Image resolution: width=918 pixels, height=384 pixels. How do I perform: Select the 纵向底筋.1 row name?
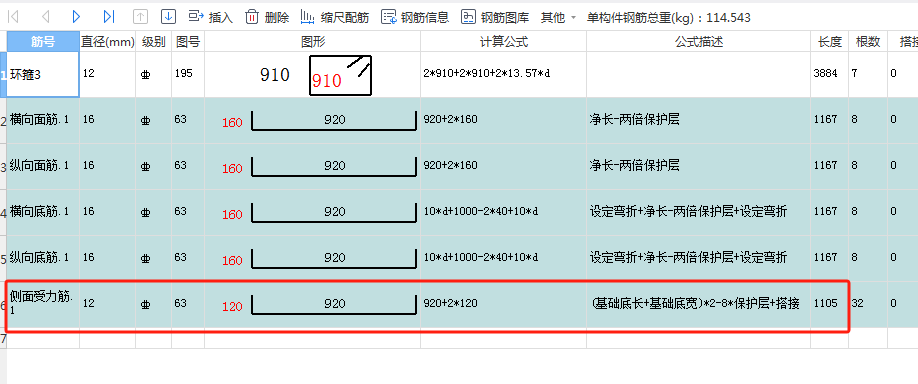(x=43, y=258)
